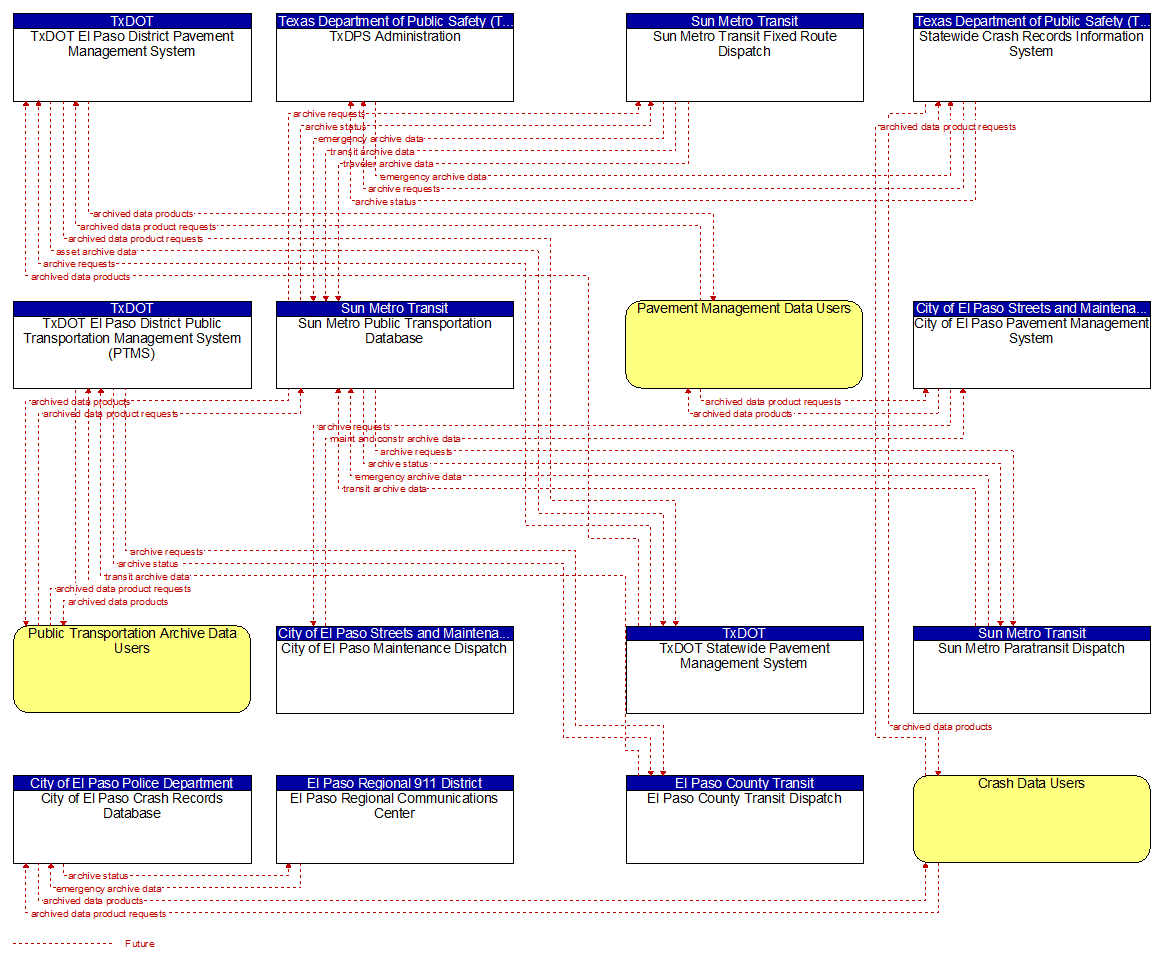
Task: Click "archived data products" label above Public Transportation Archive Users
Action: click(x=118, y=602)
